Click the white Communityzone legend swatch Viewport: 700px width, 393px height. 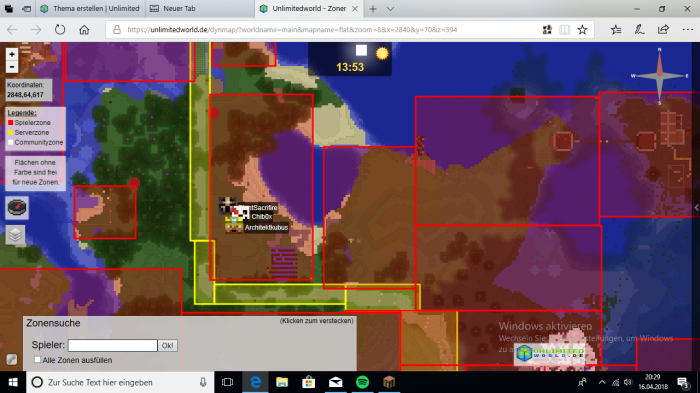coord(11,142)
